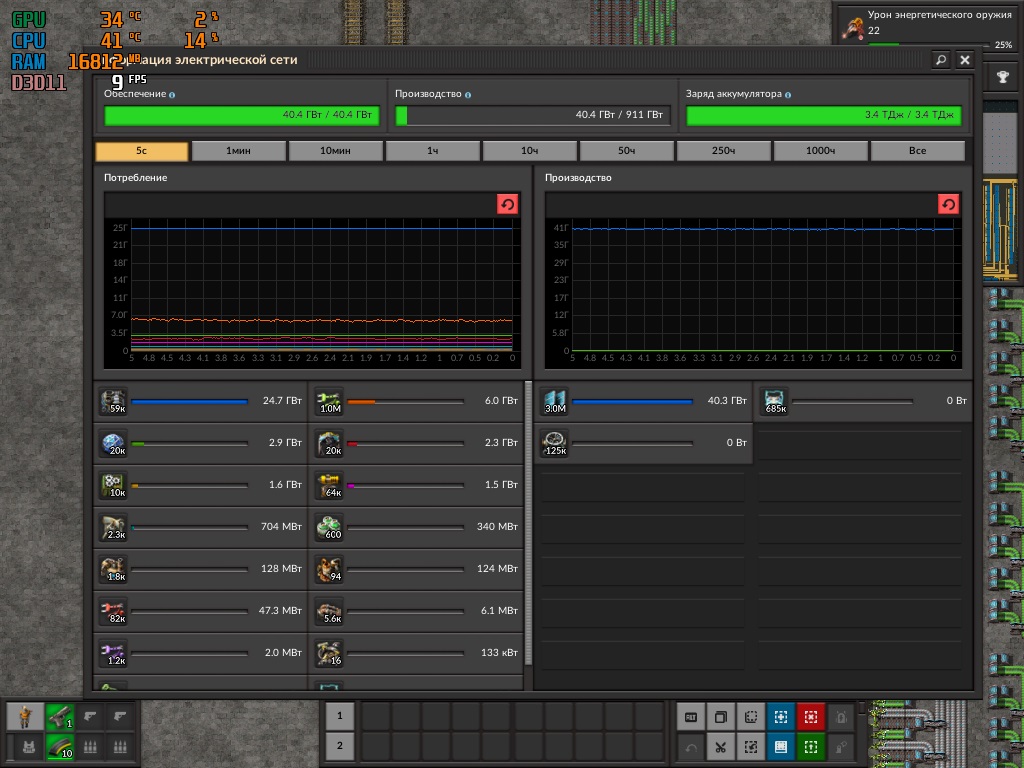The width and height of the screenshot is (1024, 768).
Task: Click the cut (scissors) tool in the shortcut bar
Action: 720,746
